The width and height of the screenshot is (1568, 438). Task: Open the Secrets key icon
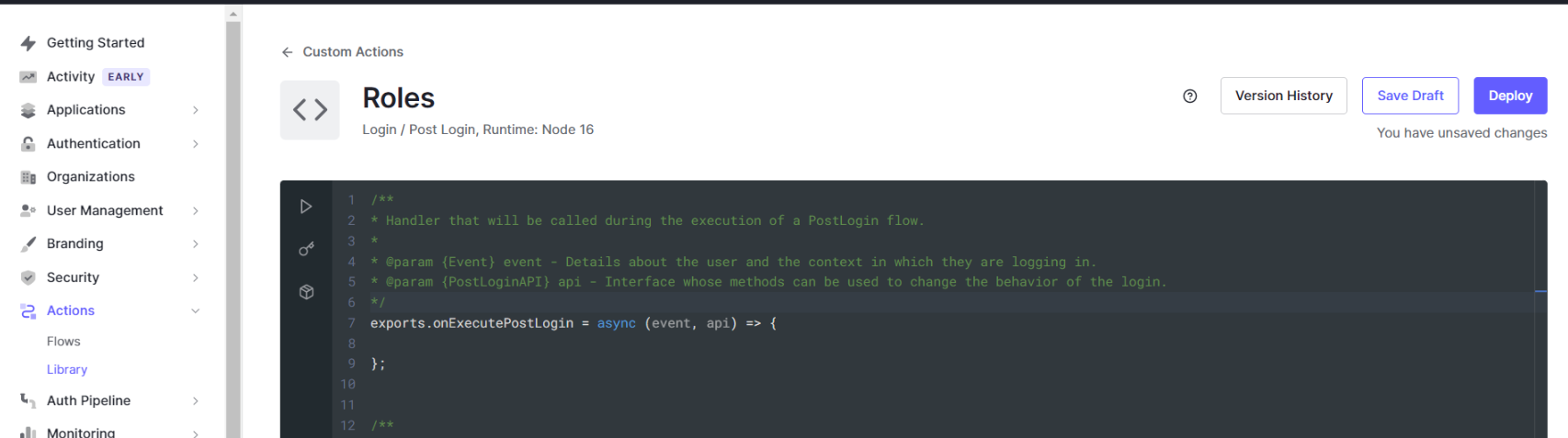click(x=306, y=249)
